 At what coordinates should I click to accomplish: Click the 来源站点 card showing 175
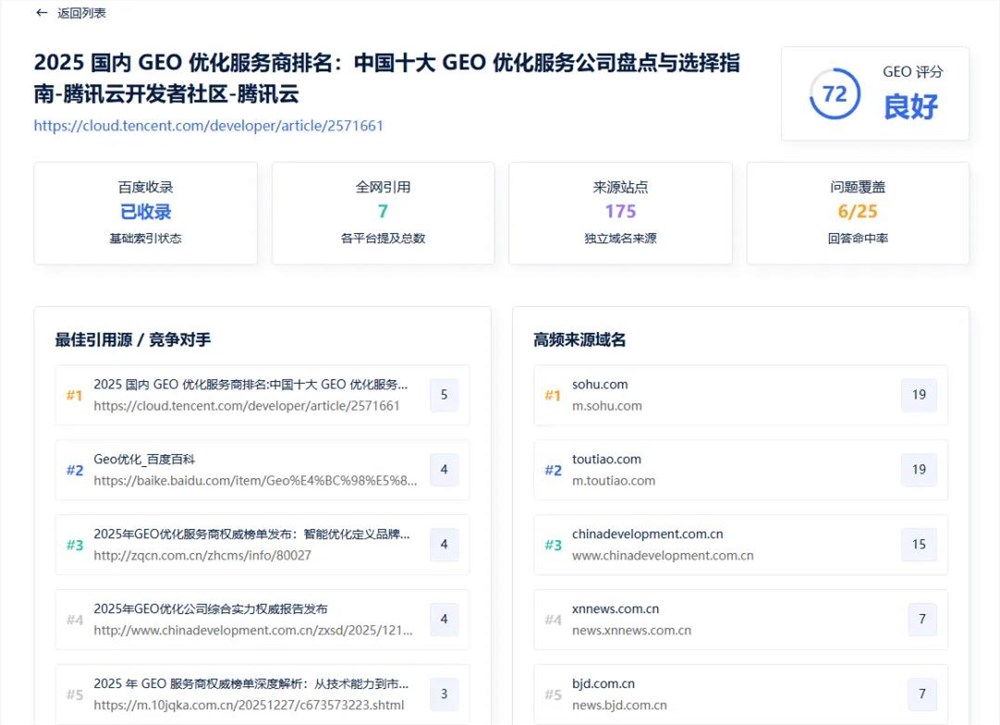(620, 213)
